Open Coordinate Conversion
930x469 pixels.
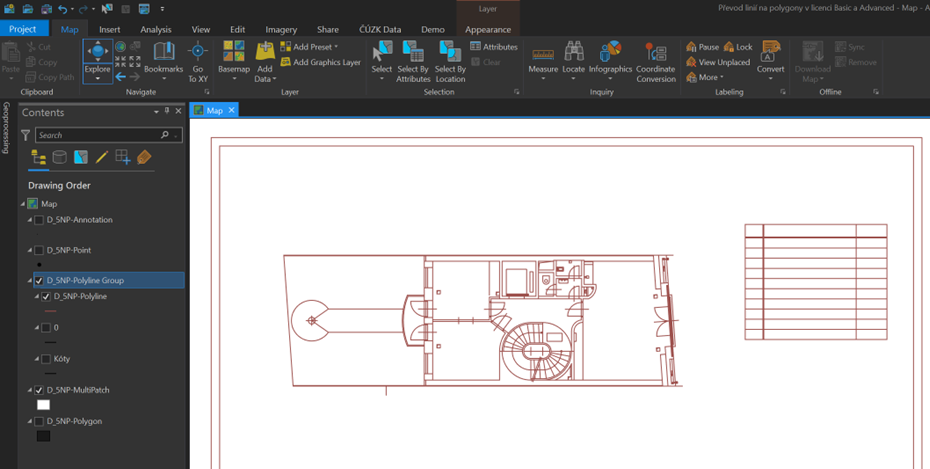click(x=656, y=62)
